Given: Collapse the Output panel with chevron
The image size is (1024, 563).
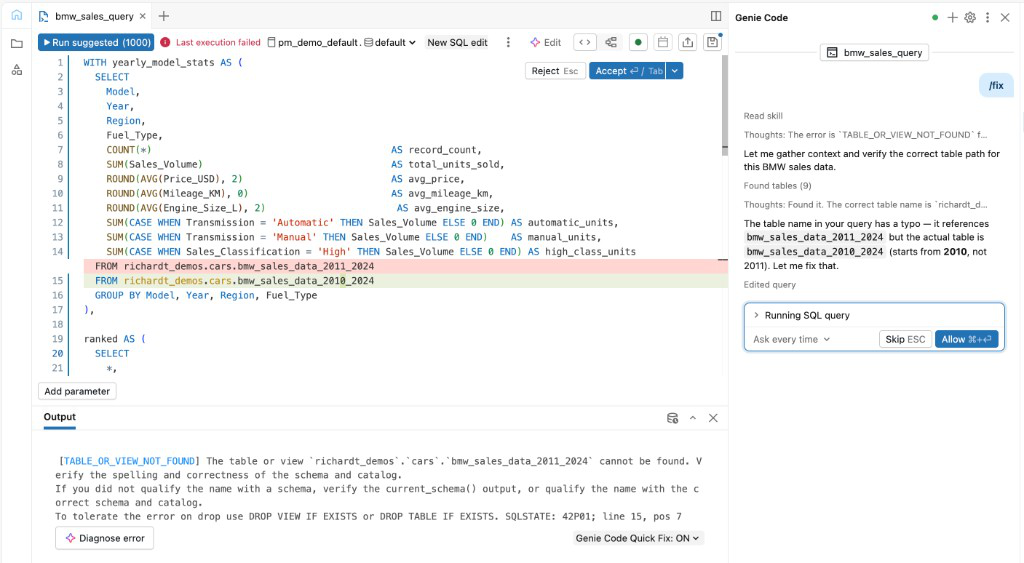Looking at the screenshot, I should tap(693, 417).
